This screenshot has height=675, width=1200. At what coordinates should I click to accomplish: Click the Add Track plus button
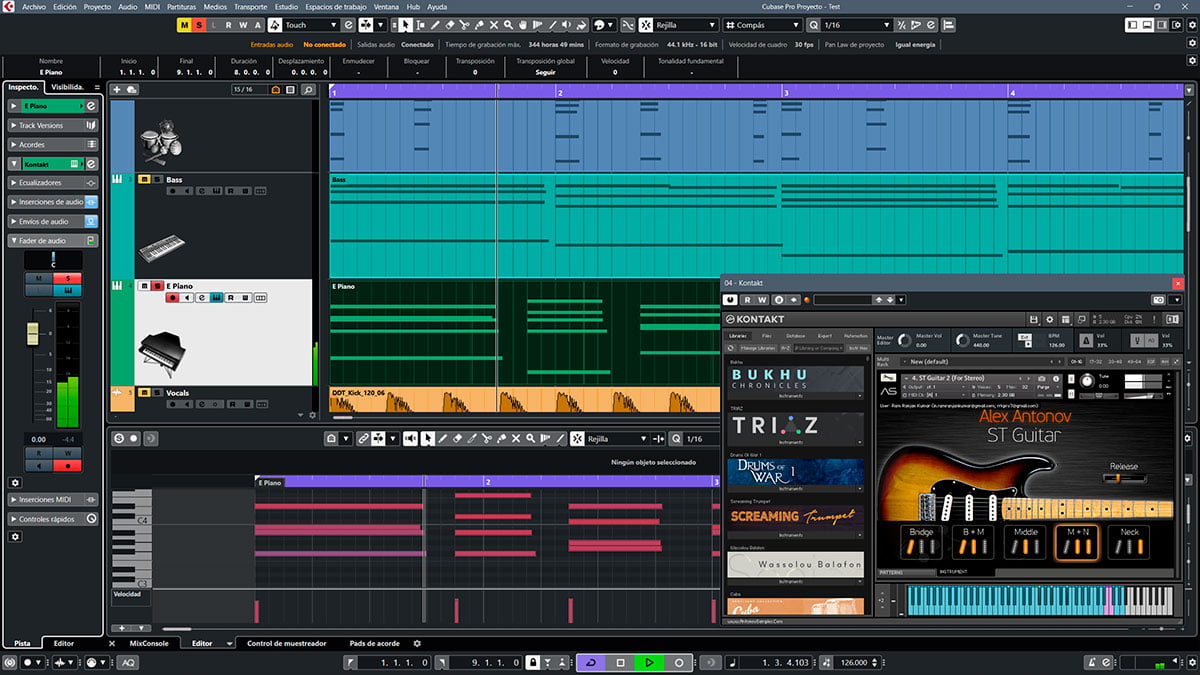click(x=117, y=90)
